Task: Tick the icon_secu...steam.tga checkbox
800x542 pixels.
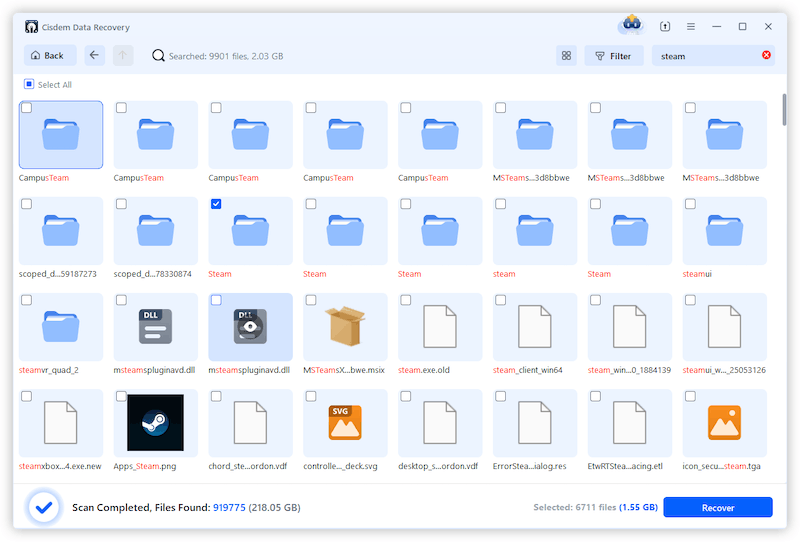Action: (x=690, y=396)
